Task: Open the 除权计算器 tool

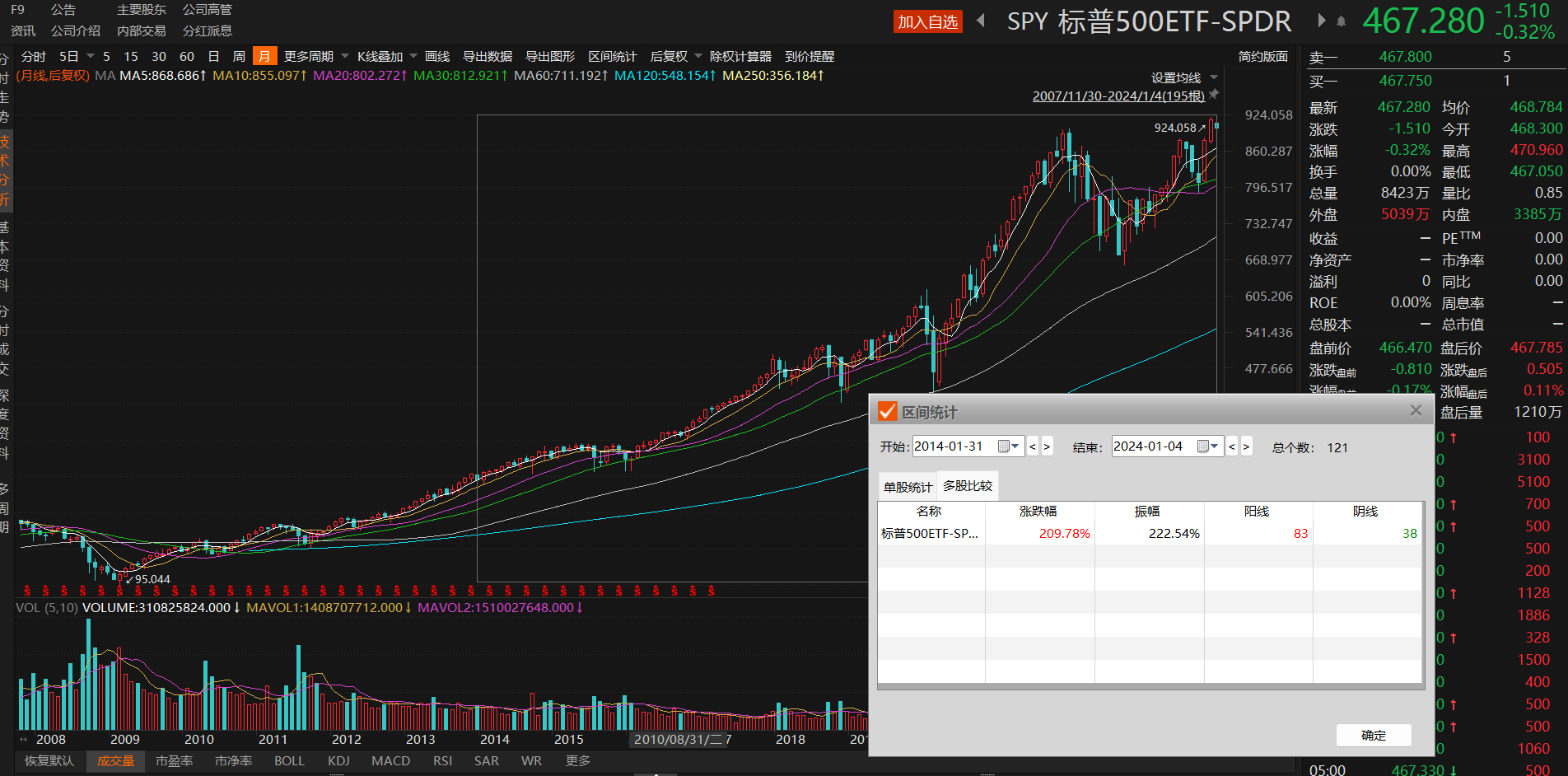Action: click(741, 56)
